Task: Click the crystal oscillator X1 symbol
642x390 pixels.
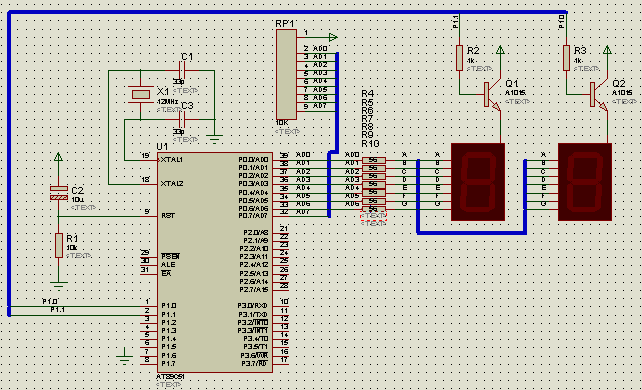Action: coord(140,95)
